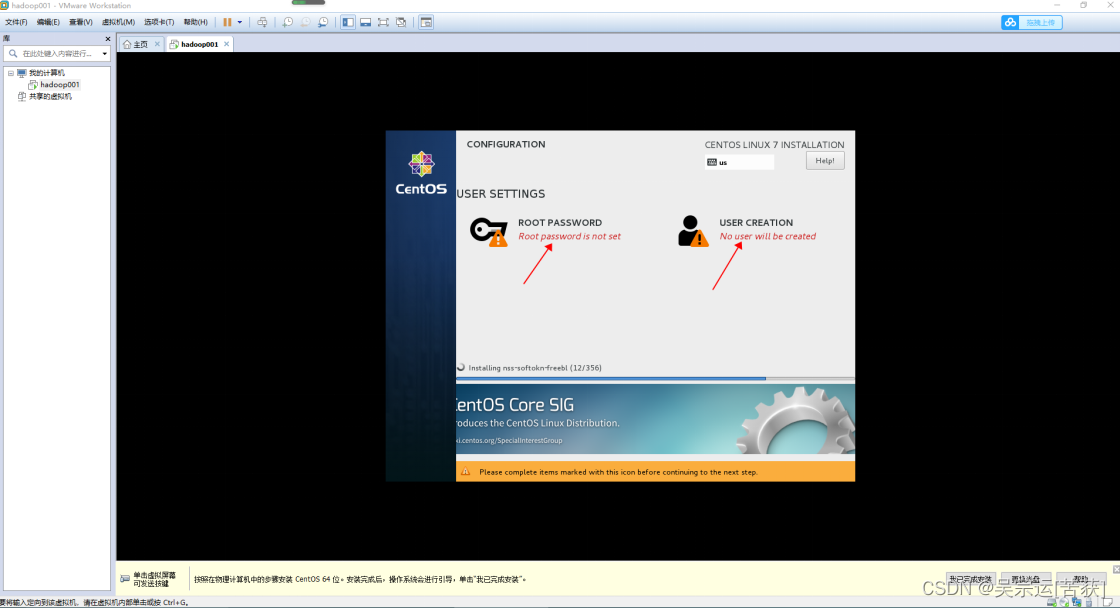Close the library panel

[108, 39]
